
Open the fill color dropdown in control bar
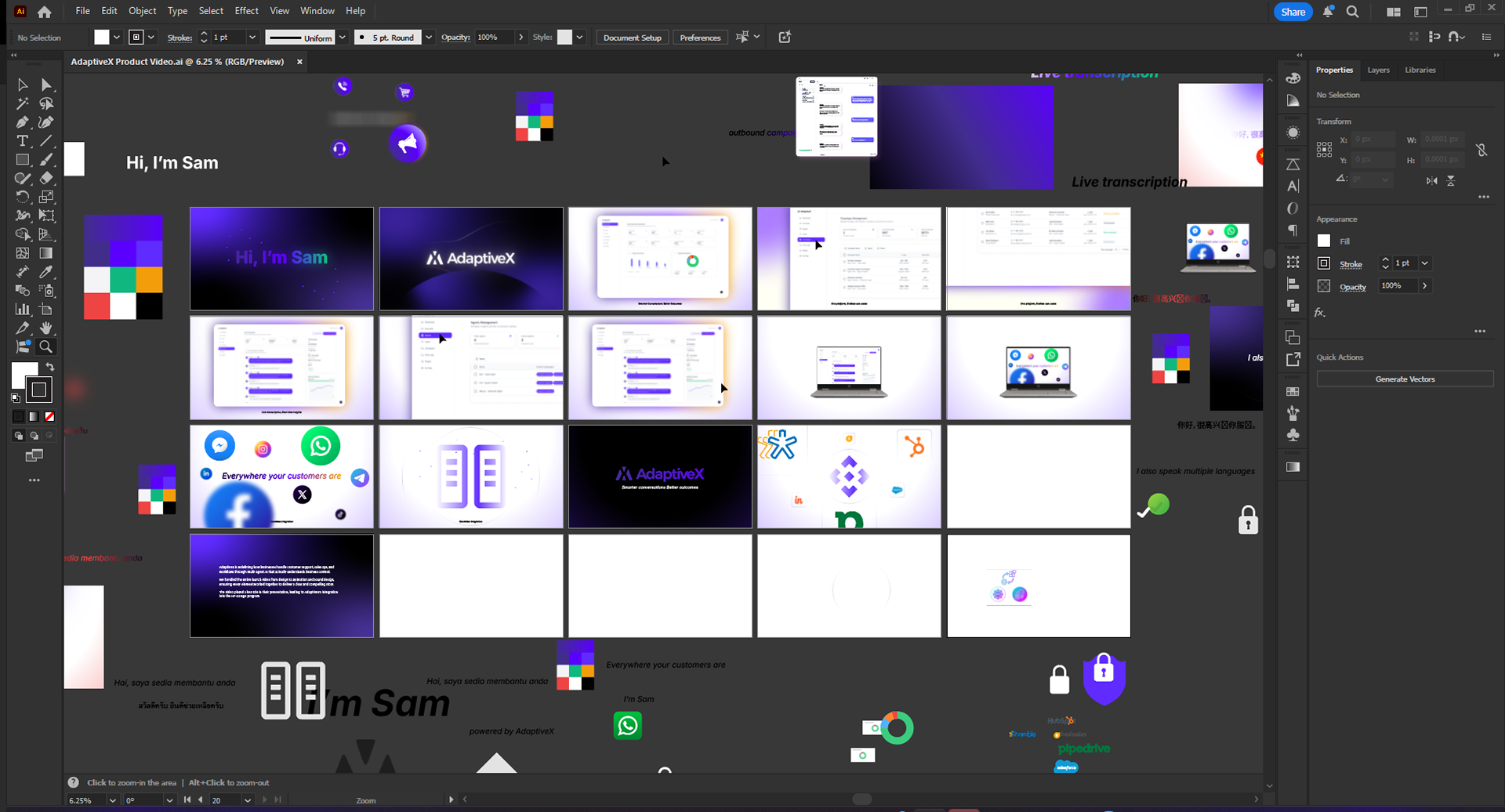(117, 38)
